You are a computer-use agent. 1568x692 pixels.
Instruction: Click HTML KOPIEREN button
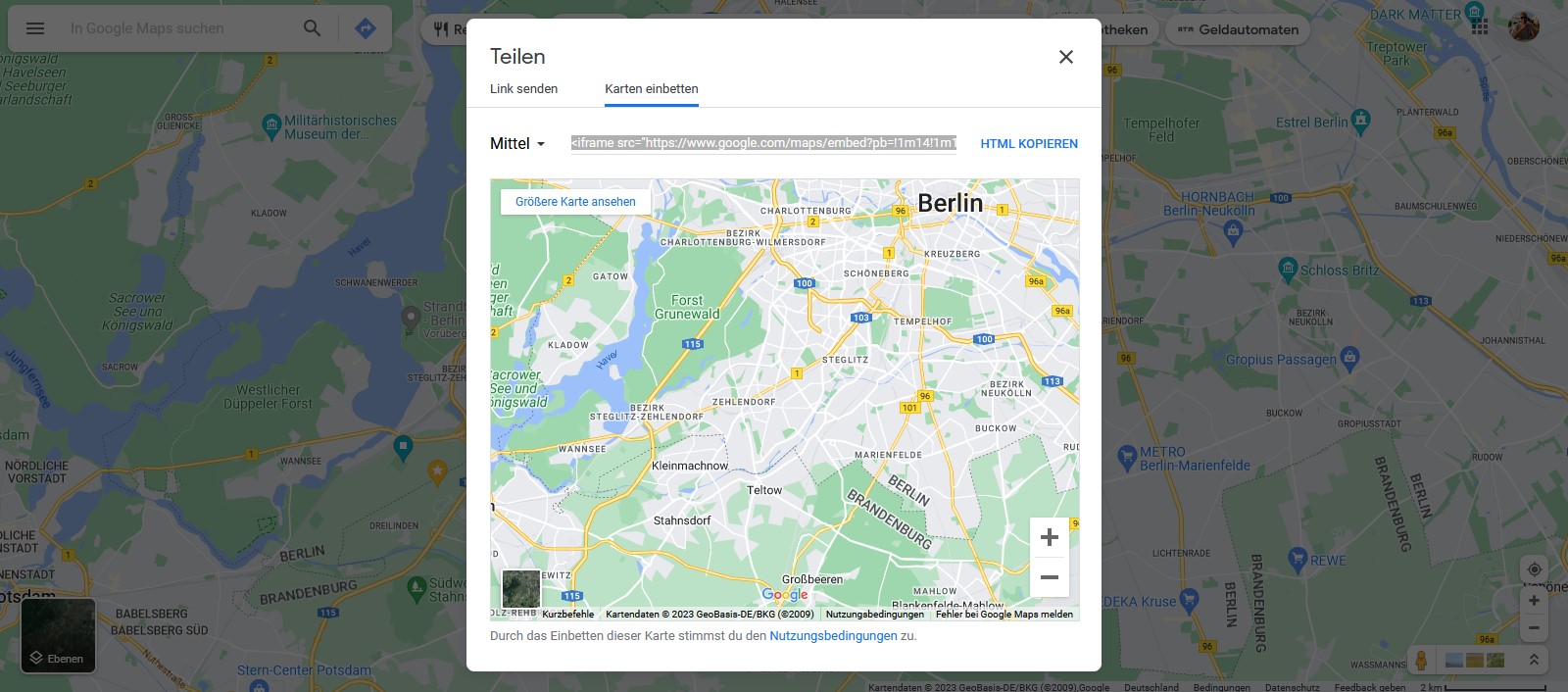pyautogui.click(x=1029, y=144)
